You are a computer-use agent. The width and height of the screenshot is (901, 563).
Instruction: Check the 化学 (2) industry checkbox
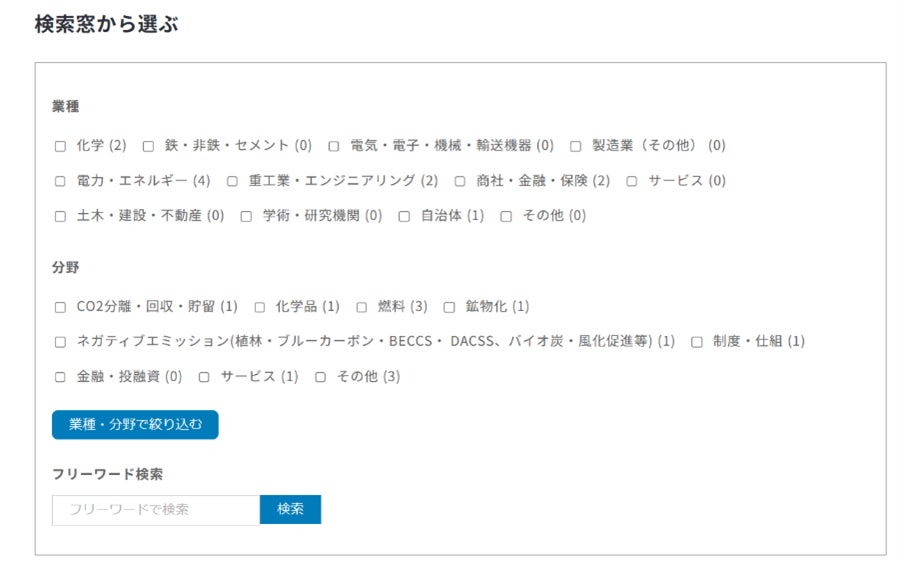(60, 146)
